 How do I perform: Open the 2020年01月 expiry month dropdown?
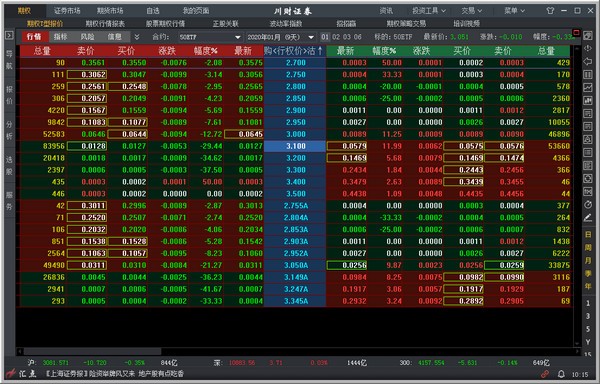click(280, 37)
